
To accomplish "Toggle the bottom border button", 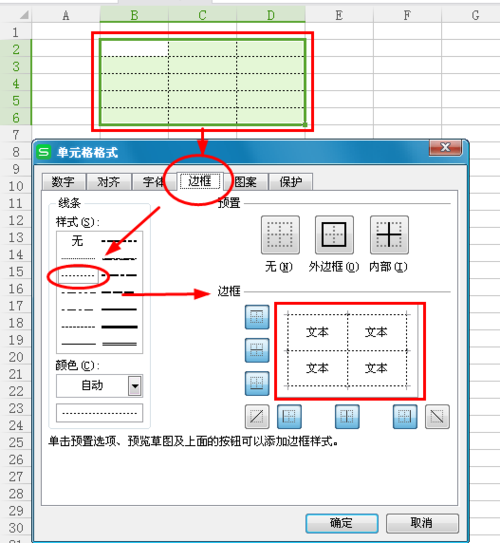I will click(257, 383).
